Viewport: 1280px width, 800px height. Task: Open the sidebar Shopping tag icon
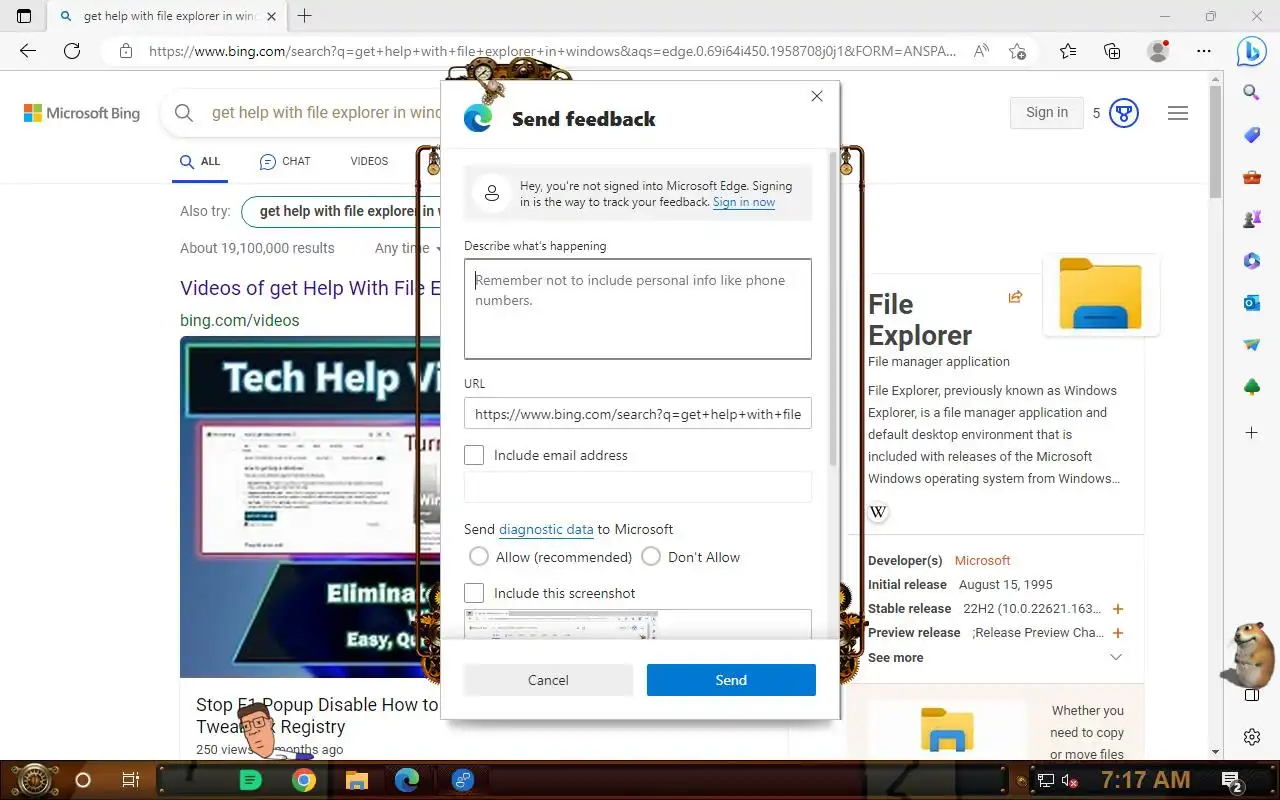point(1251,135)
